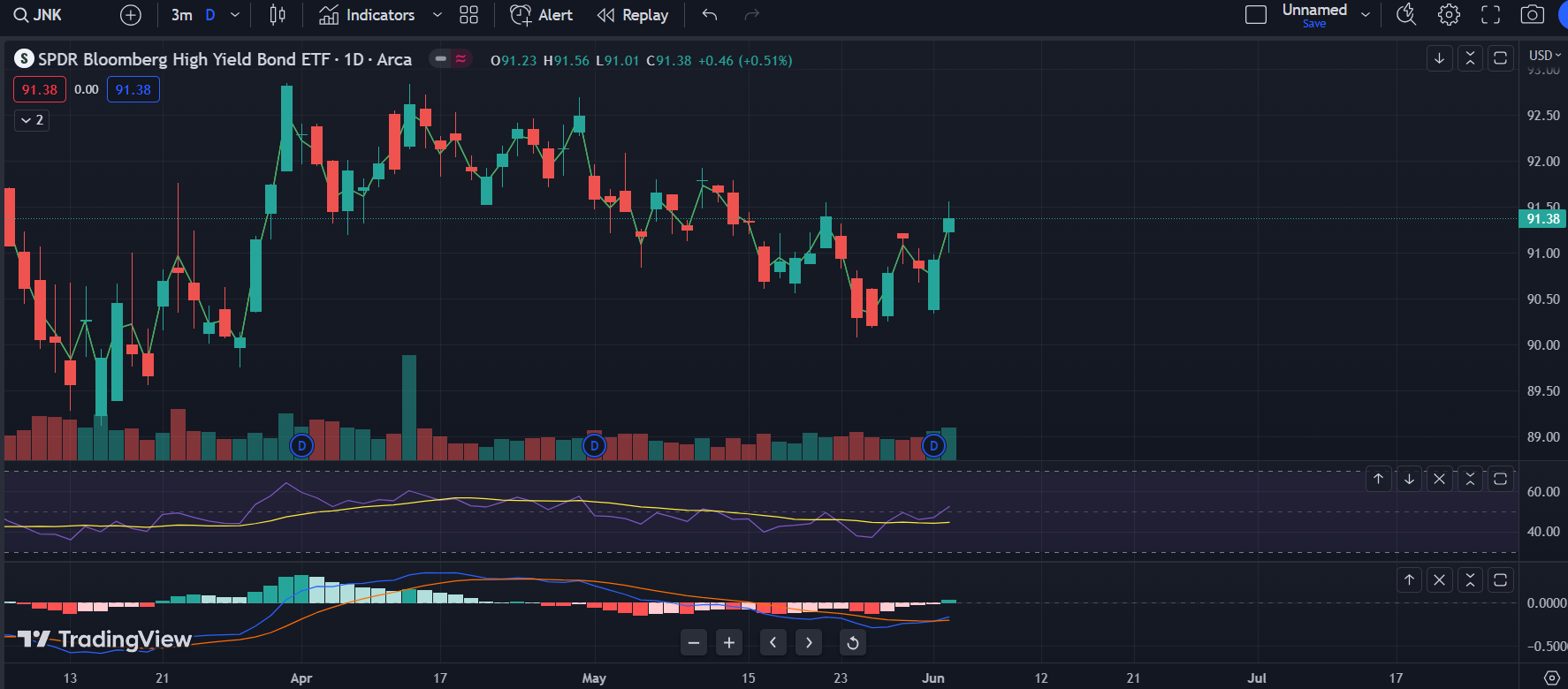Collapse the main price pane
Screen dimensions: 1568x689
[x=1470, y=58]
